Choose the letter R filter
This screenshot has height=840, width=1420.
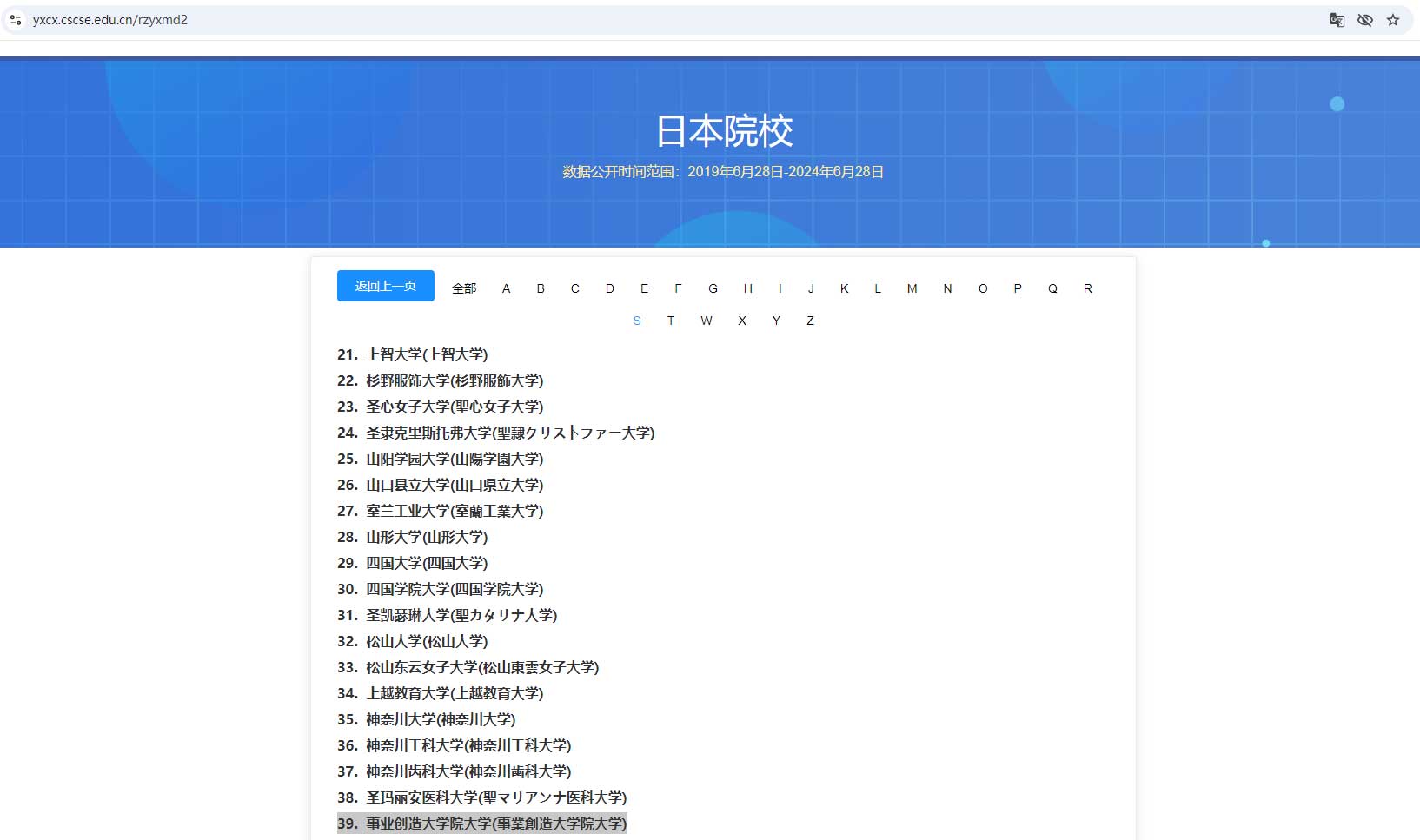tap(1087, 288)
